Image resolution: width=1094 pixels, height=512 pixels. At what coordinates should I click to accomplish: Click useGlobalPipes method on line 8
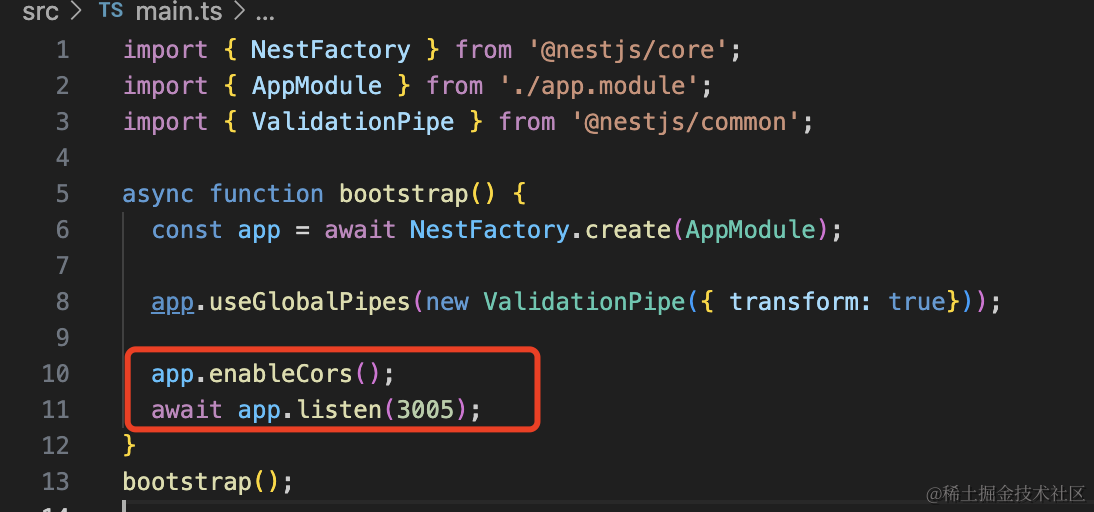coord(302,302)
